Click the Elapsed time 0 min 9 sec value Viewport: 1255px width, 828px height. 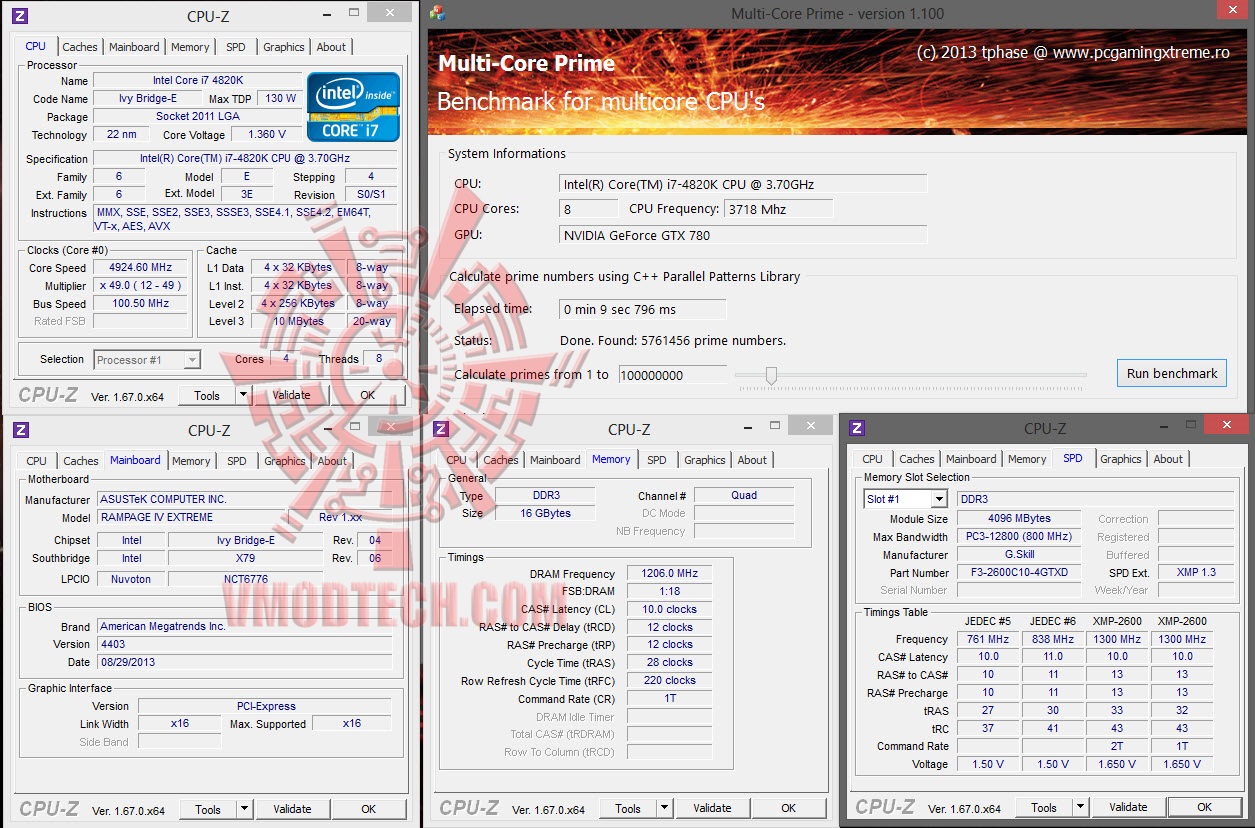coord(642,309)
